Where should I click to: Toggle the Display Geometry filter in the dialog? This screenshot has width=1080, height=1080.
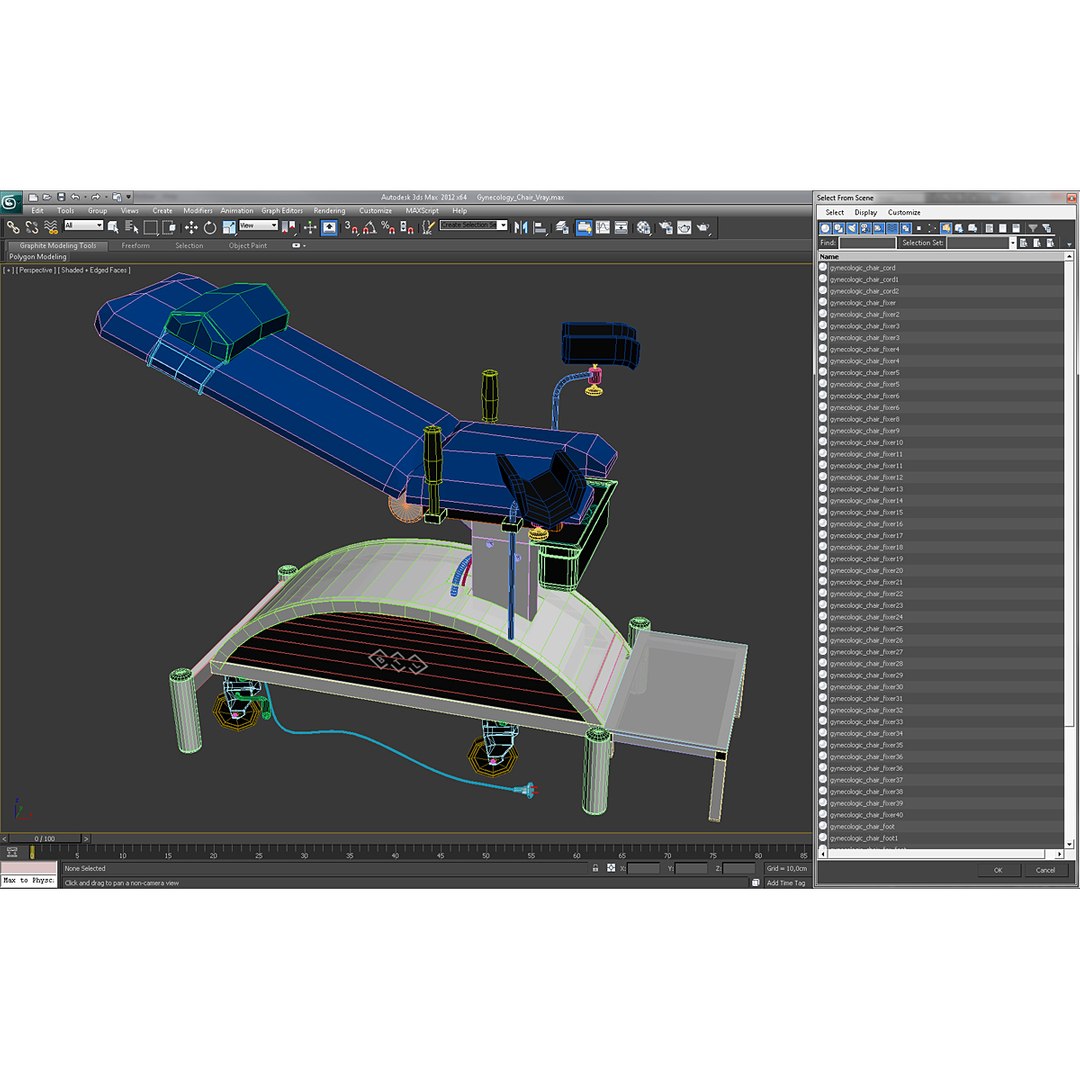824,228
